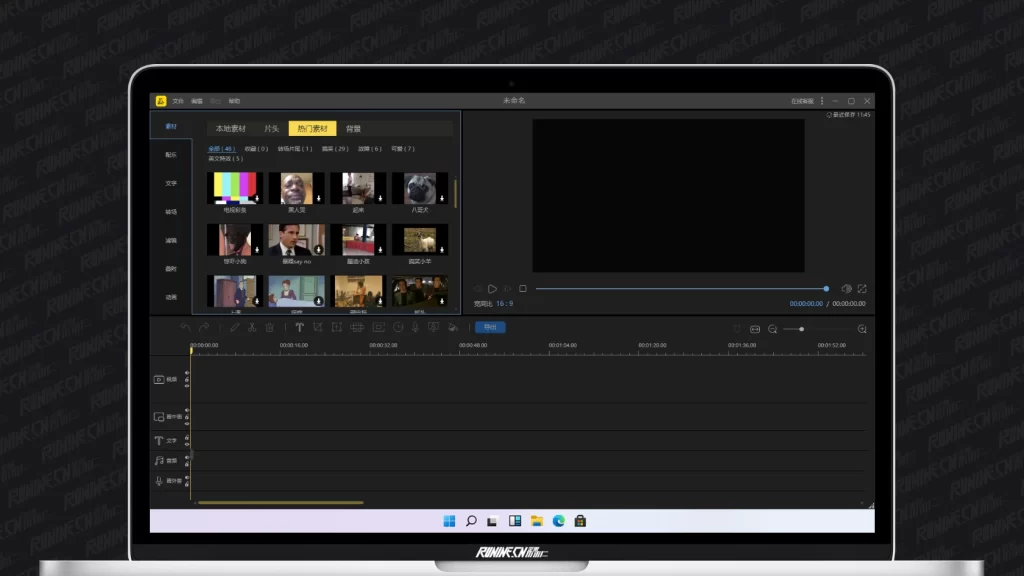
Task: Click the speaker volume icon under the preview
Action: (x=846, y=289)
